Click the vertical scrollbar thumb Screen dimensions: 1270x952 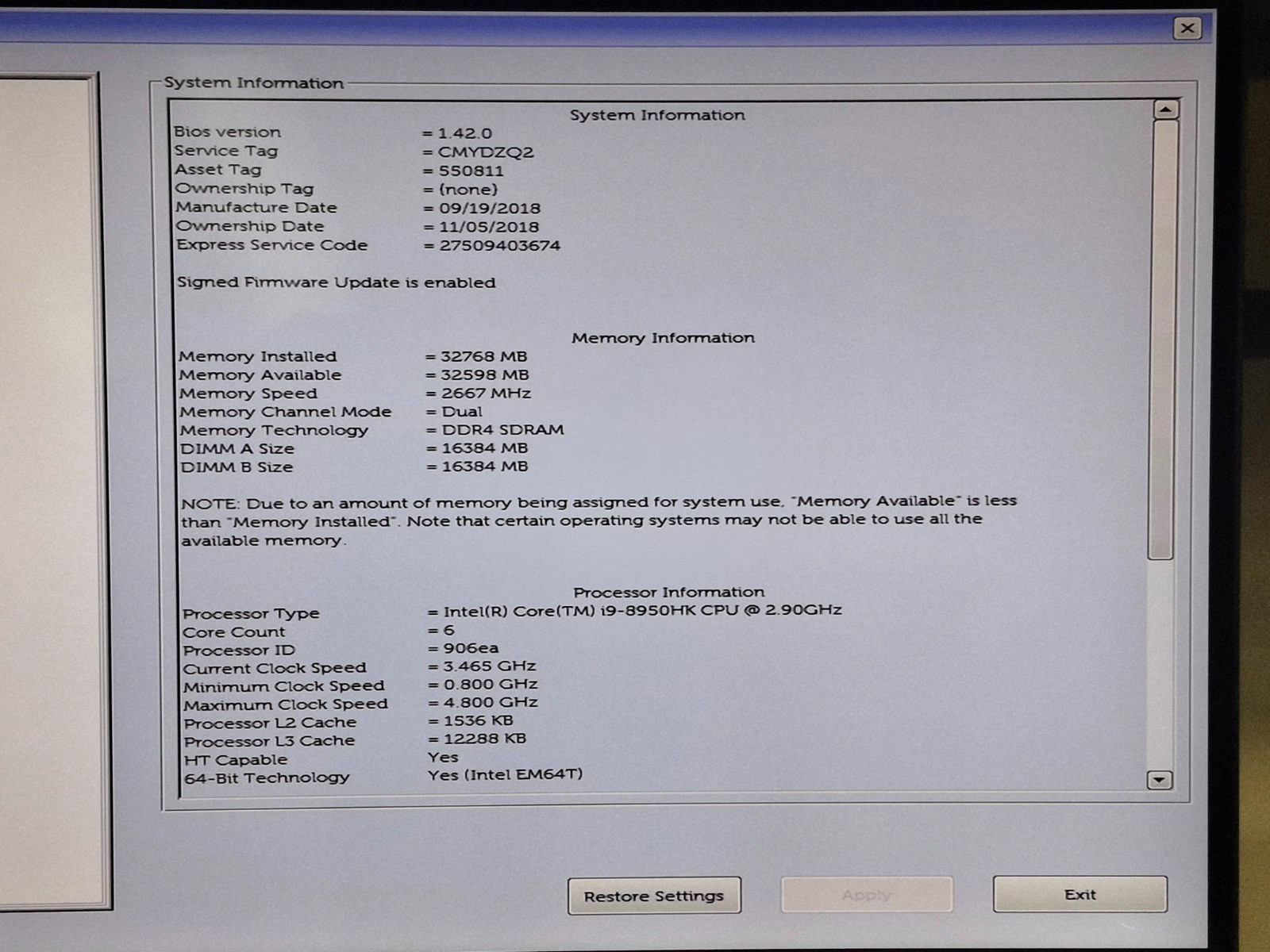pyautogui.click(x=1162, y=340)
